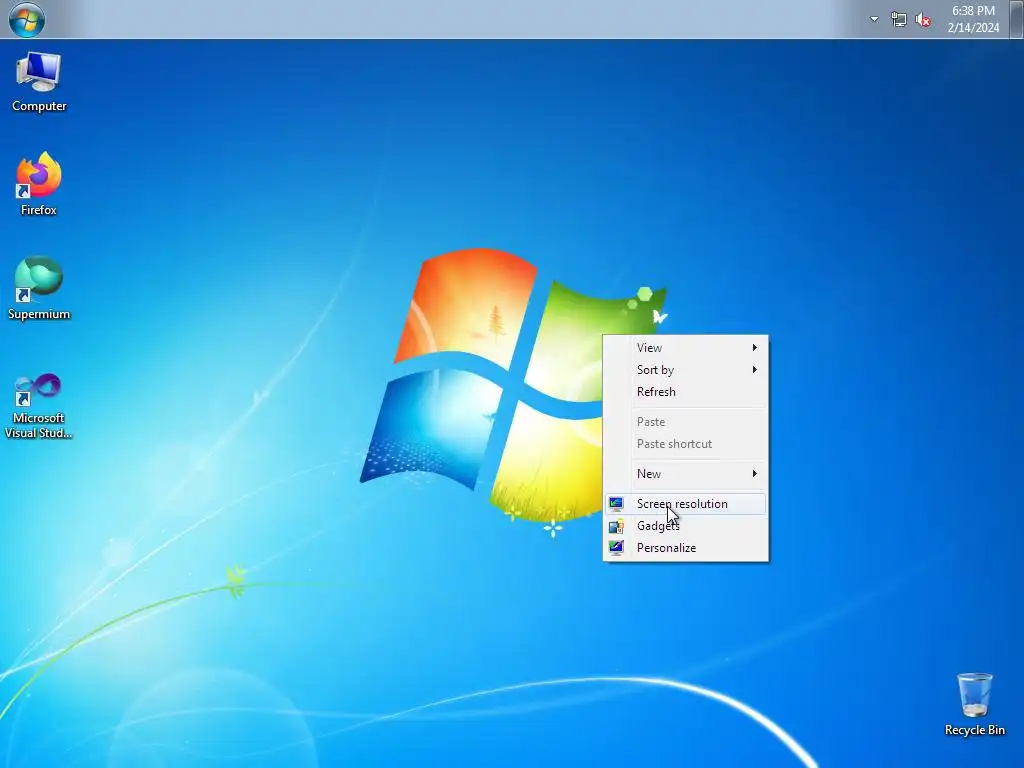Expand the Sort by submenu

tap(685, 370)
